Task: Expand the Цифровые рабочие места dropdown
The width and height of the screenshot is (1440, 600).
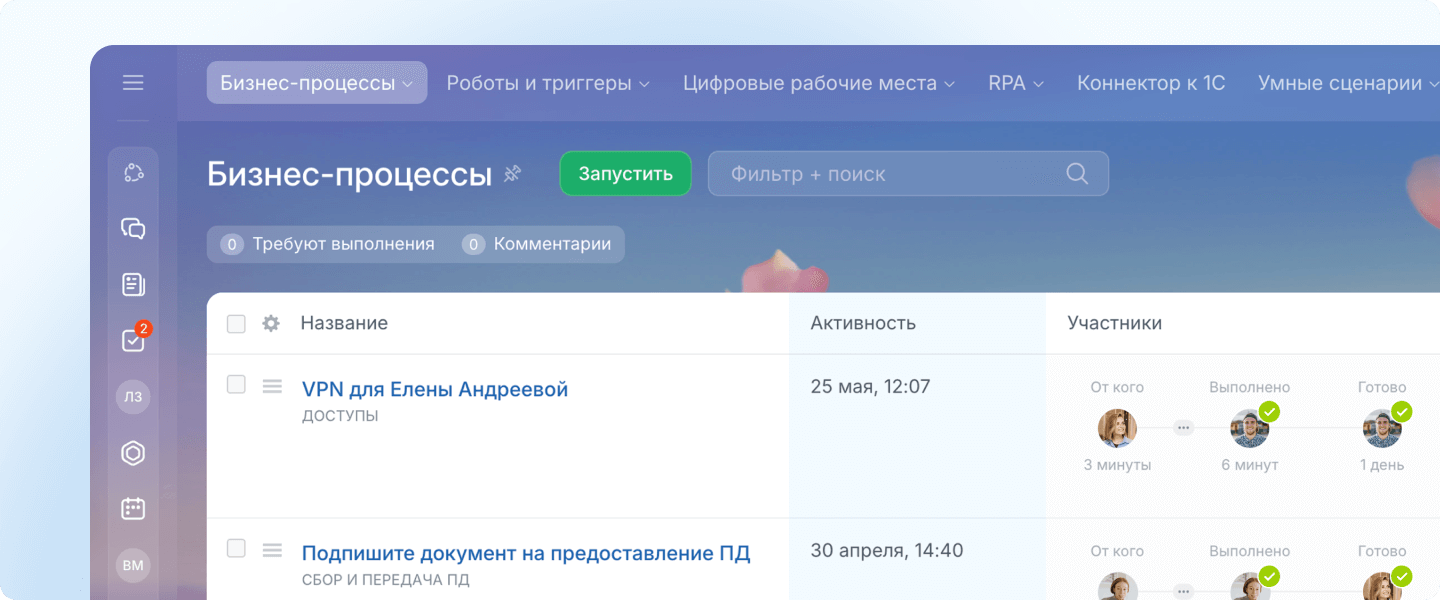Action: [818, 83]
